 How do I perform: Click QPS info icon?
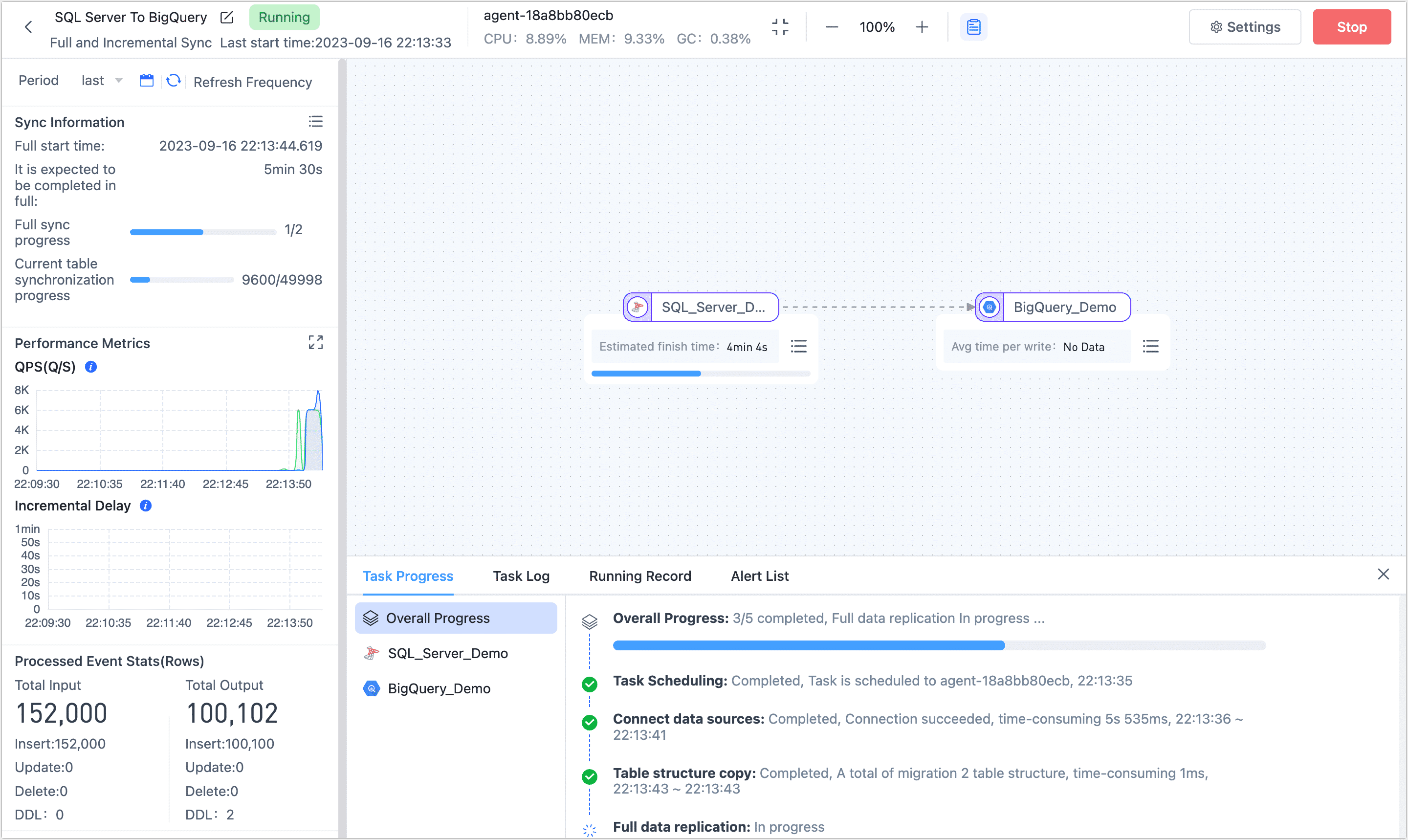click(90, 367)
